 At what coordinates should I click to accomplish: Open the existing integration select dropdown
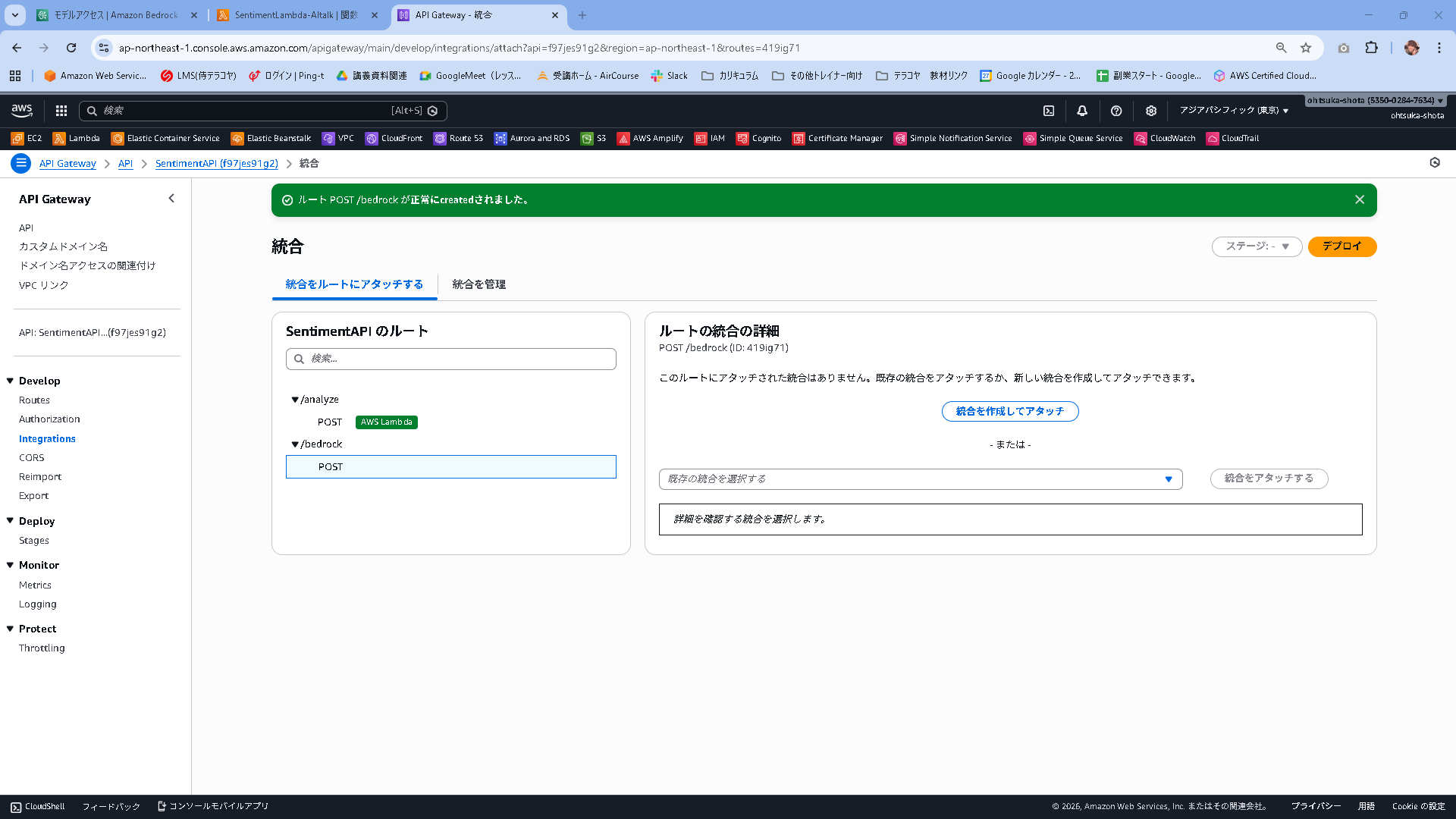920,479
